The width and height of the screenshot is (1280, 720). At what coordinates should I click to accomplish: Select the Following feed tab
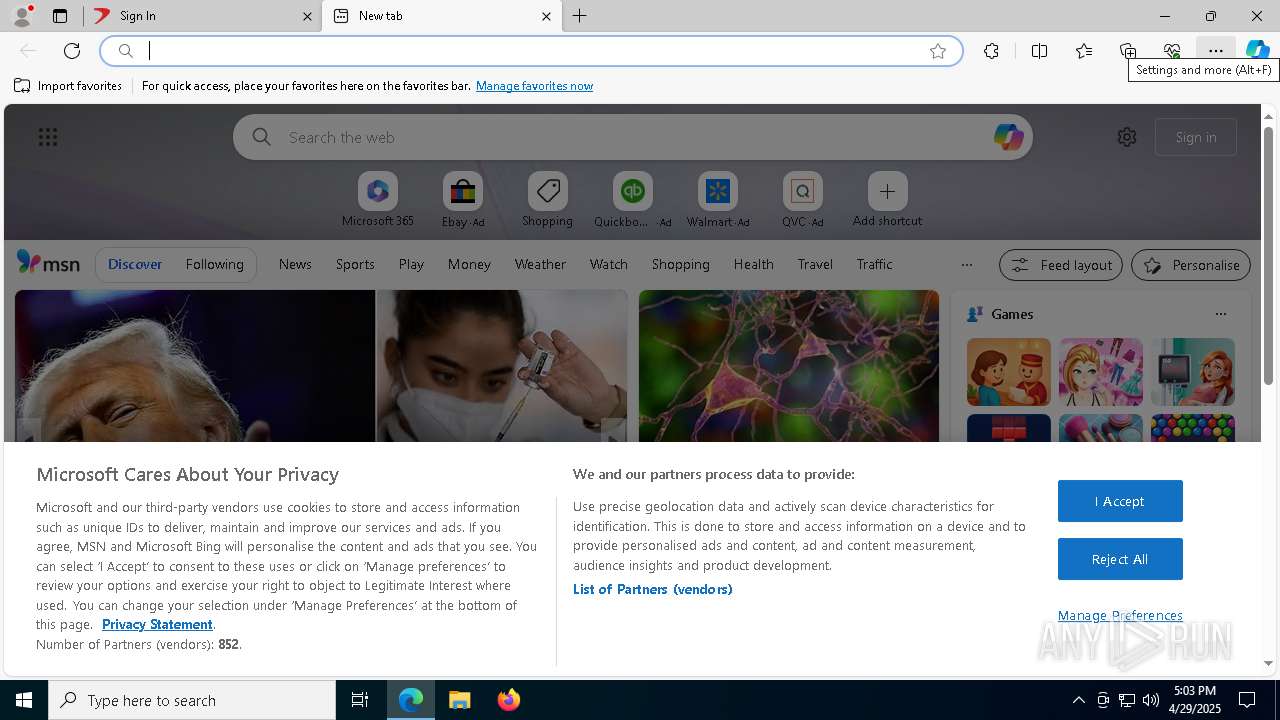(x=214, y=264)
